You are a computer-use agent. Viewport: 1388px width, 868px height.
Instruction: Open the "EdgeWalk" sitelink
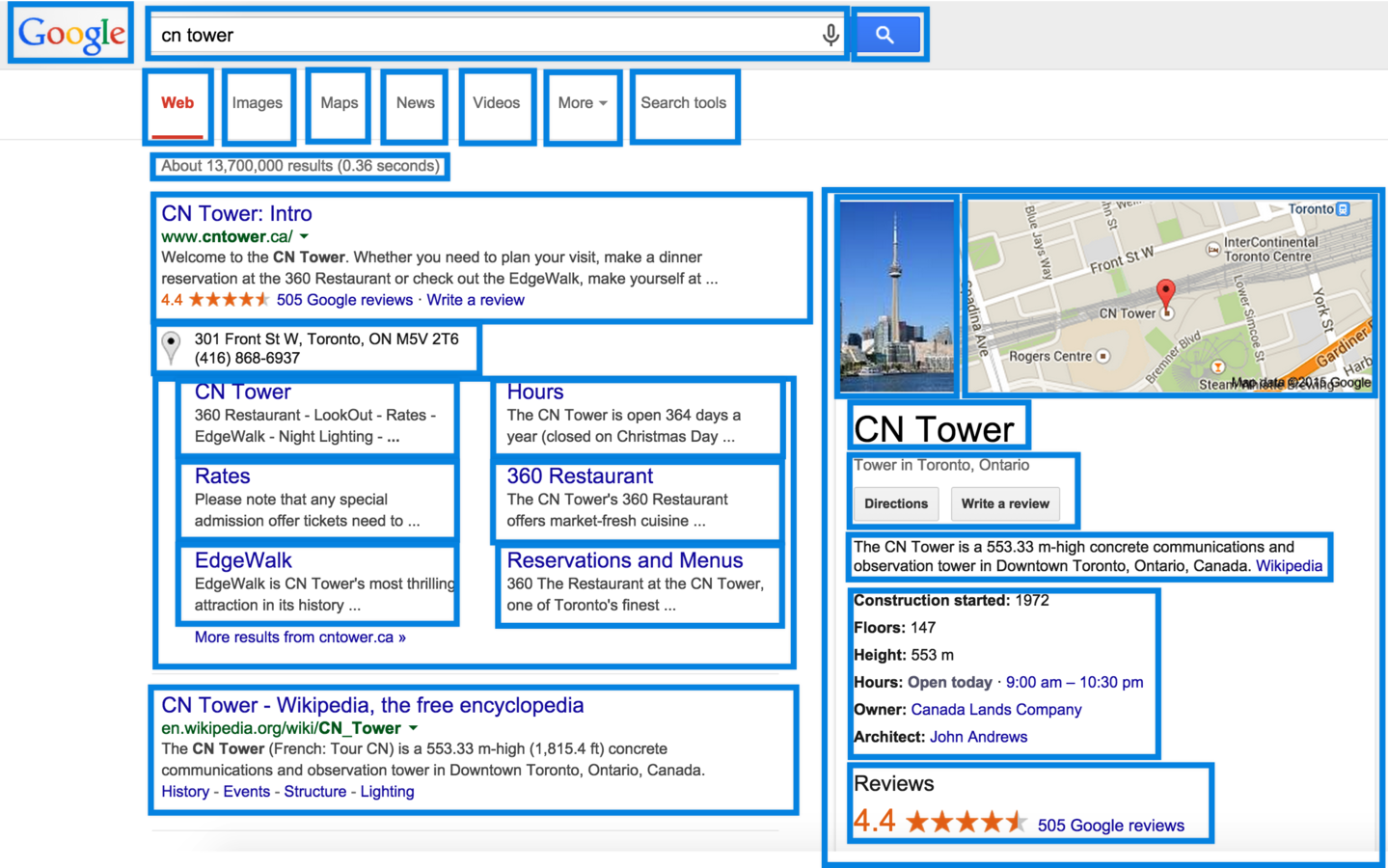[x=243, y=560]
